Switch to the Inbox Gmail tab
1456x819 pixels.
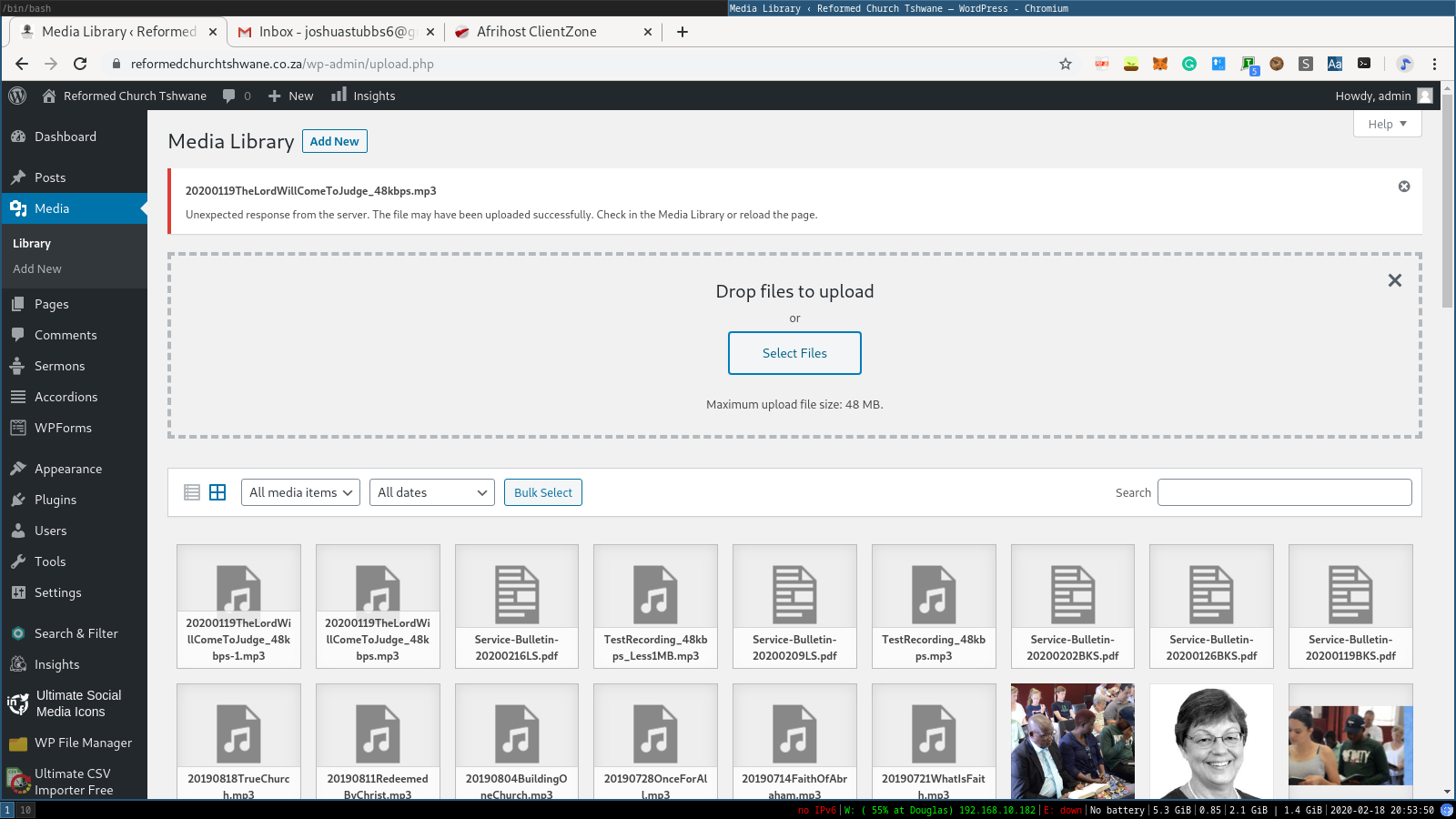(337, 32)
